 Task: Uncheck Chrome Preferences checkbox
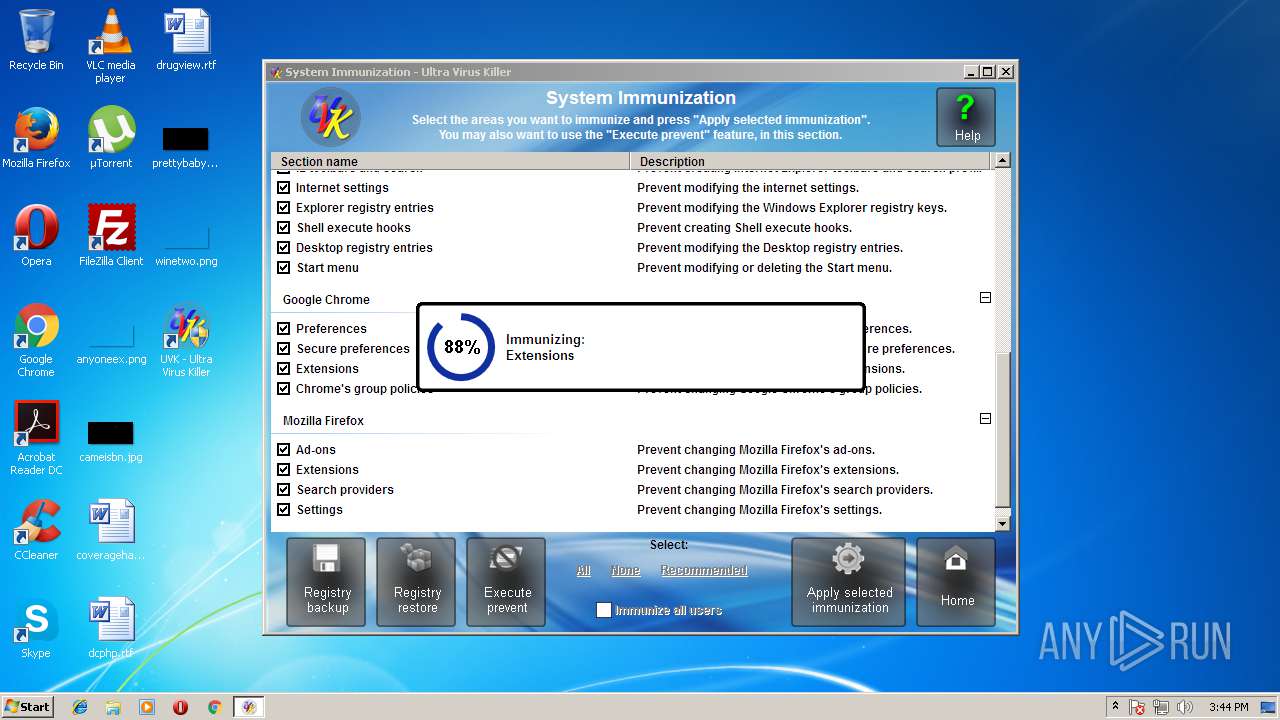283,329
